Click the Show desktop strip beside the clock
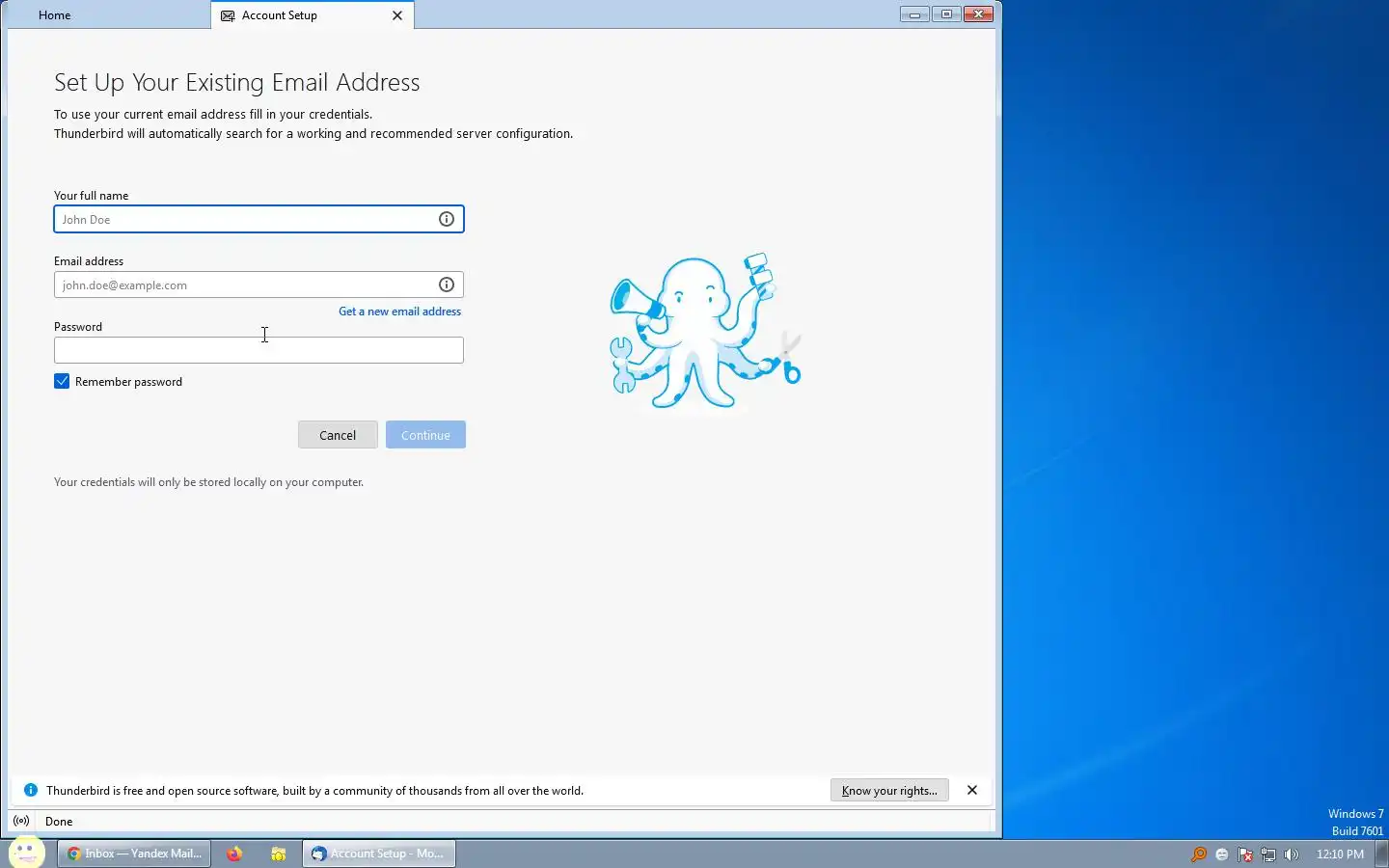Screen dimensions: 1389x868 coord(1382,854)
